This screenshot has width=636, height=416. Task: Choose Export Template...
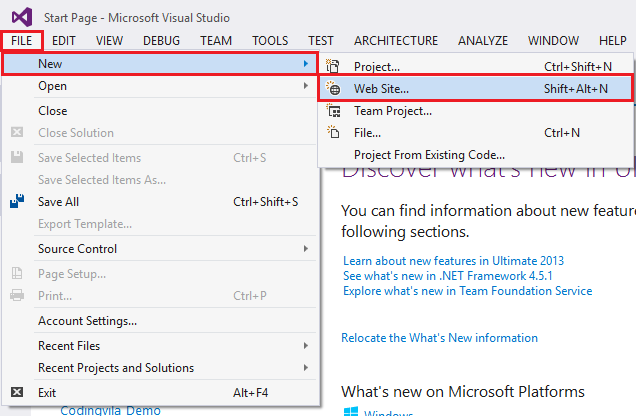click(x=159, y=224)
